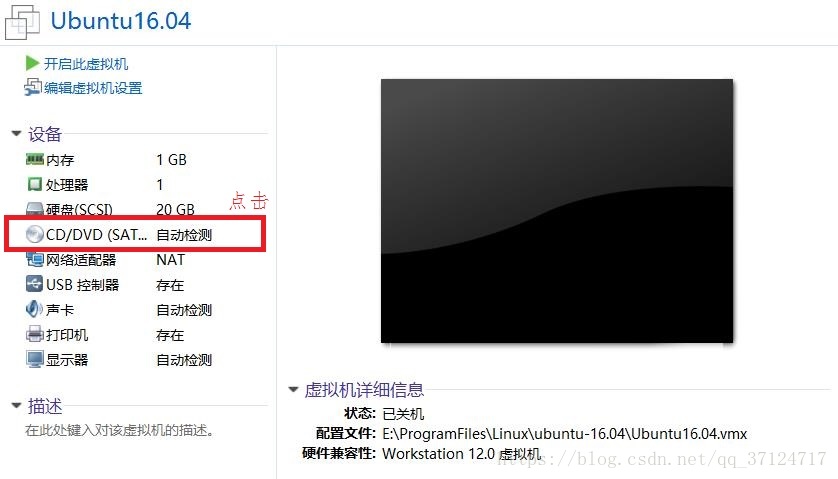This screenshot has height=479, width=838.
Task: Select the network adapter (网络适配器) icon
Action: [x=35, y=260]
